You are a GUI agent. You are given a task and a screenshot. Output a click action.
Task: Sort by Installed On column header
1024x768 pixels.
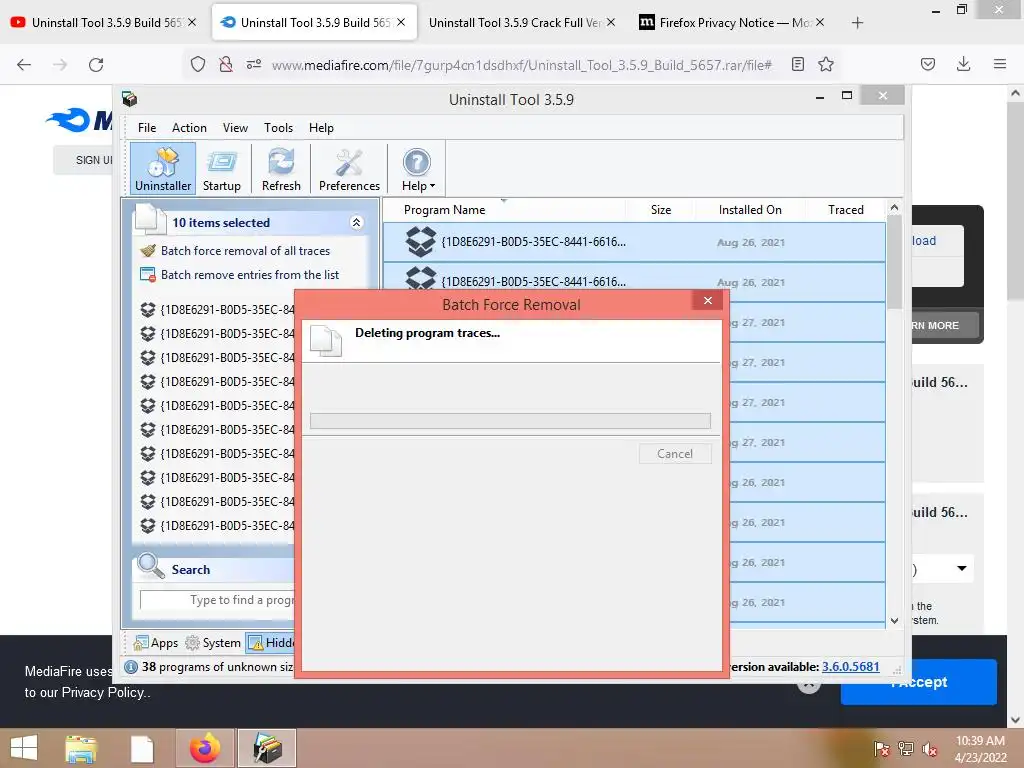750,210
